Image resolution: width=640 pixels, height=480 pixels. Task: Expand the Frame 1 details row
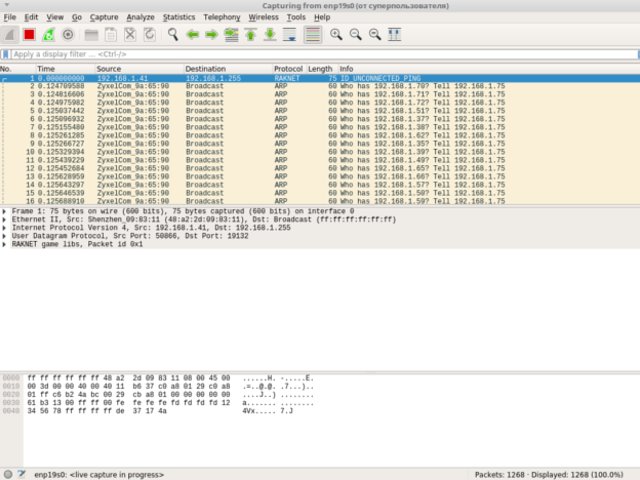(4, 211)
